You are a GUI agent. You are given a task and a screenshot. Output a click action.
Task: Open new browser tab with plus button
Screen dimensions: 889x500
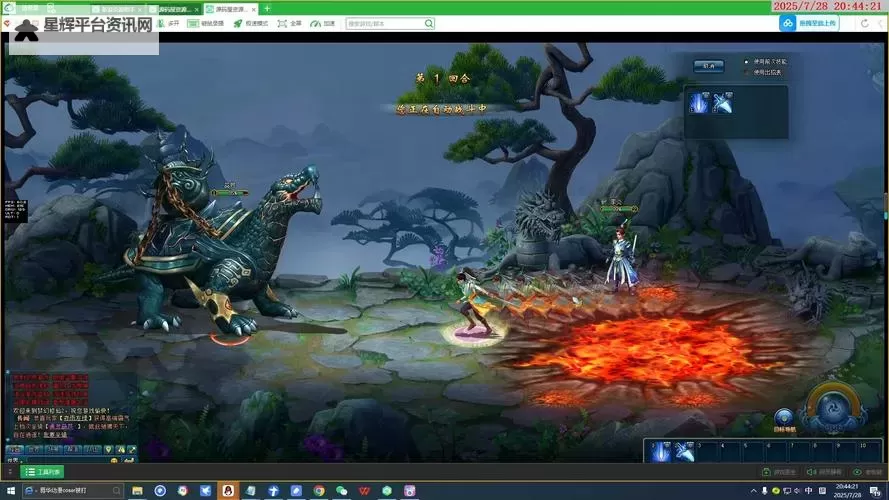(x=267, y=9)
